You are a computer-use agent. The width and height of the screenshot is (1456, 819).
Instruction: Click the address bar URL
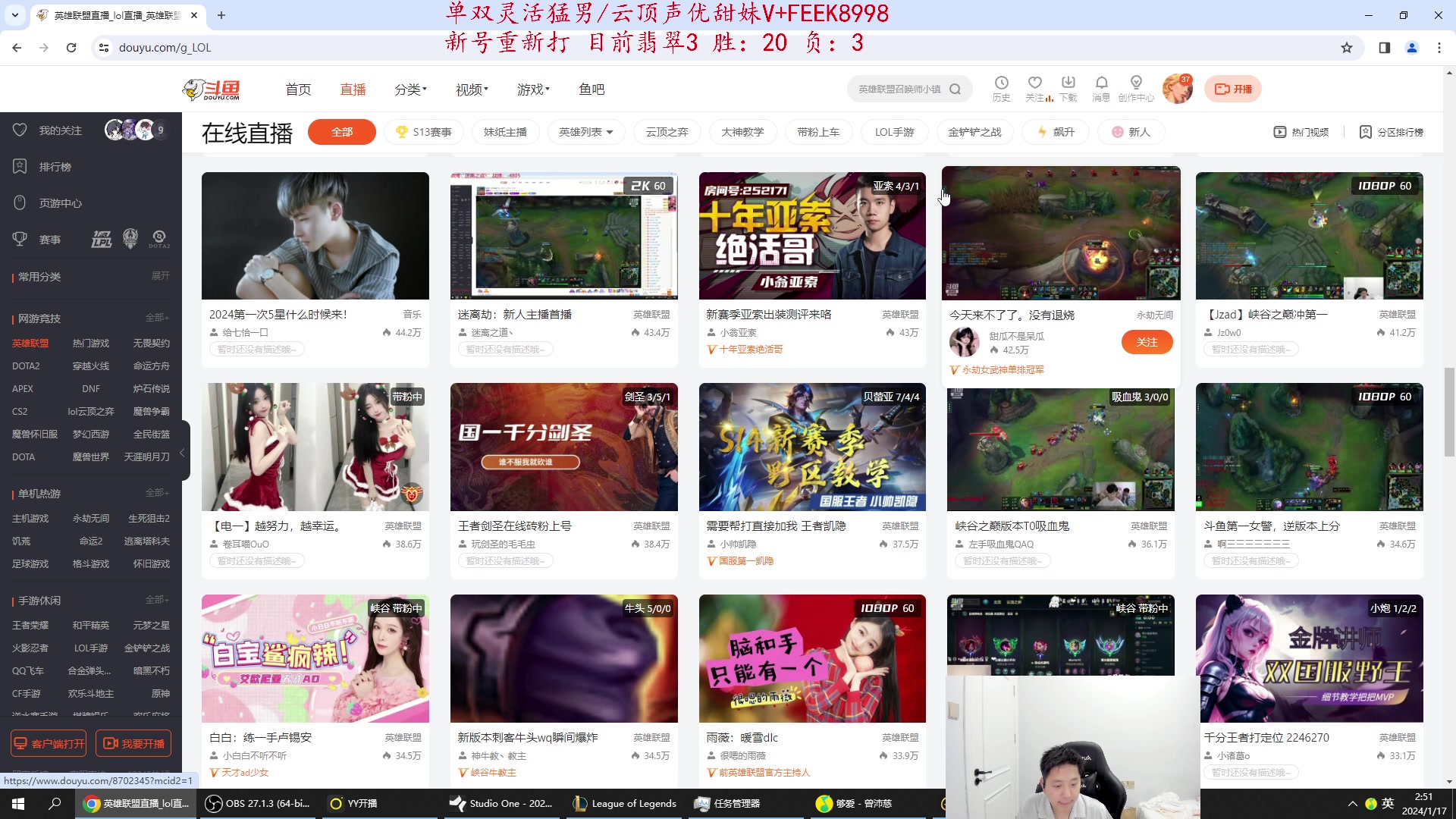(165, 47)
